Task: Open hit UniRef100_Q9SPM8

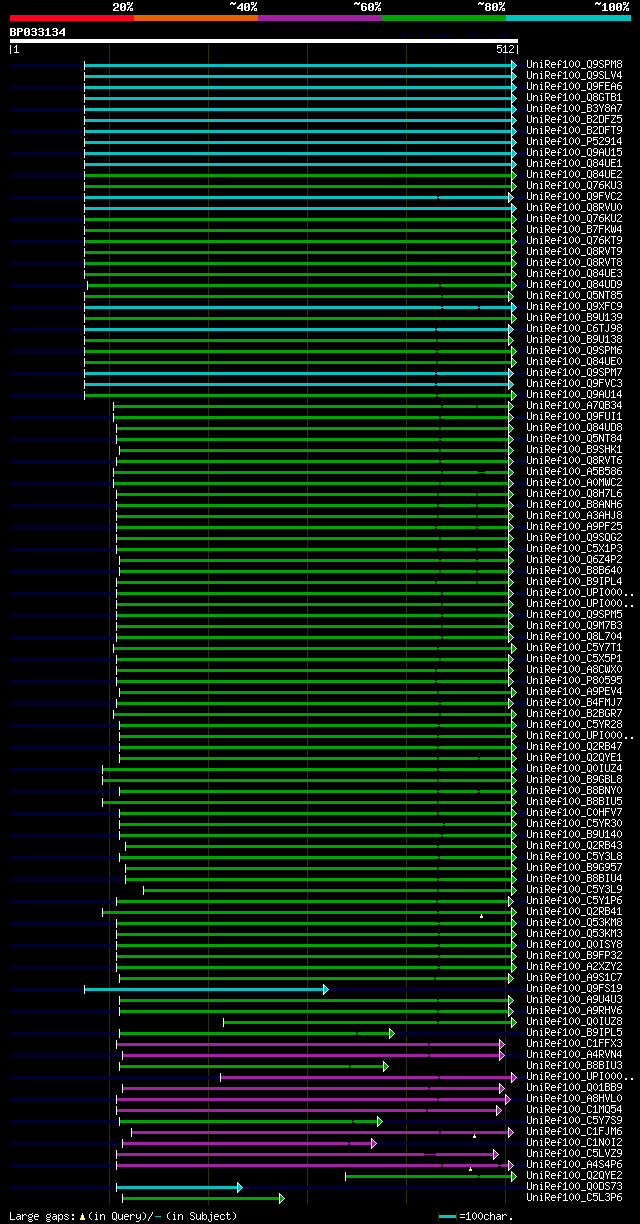Action: click(574, 64)
